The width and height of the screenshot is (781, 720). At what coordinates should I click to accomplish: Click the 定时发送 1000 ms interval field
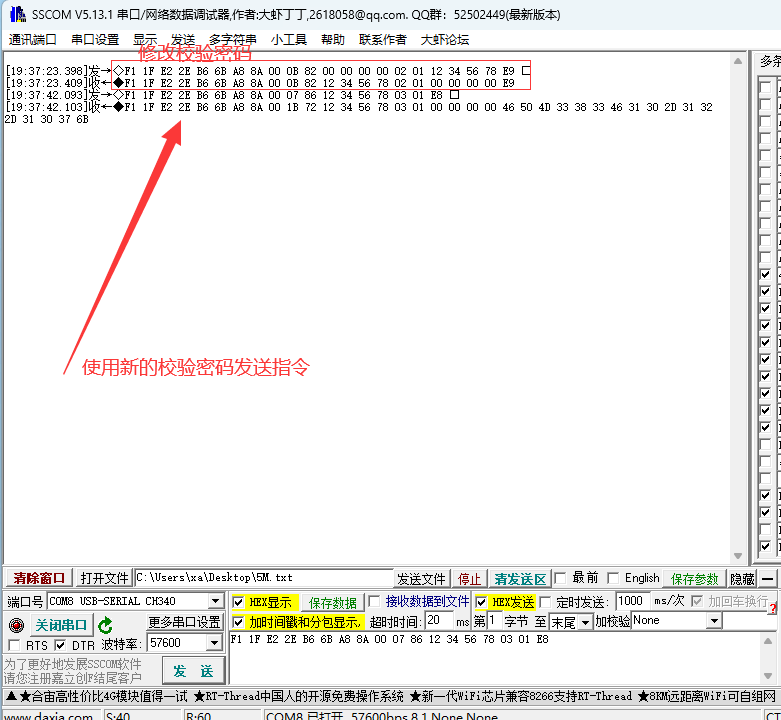coord(633,601)
